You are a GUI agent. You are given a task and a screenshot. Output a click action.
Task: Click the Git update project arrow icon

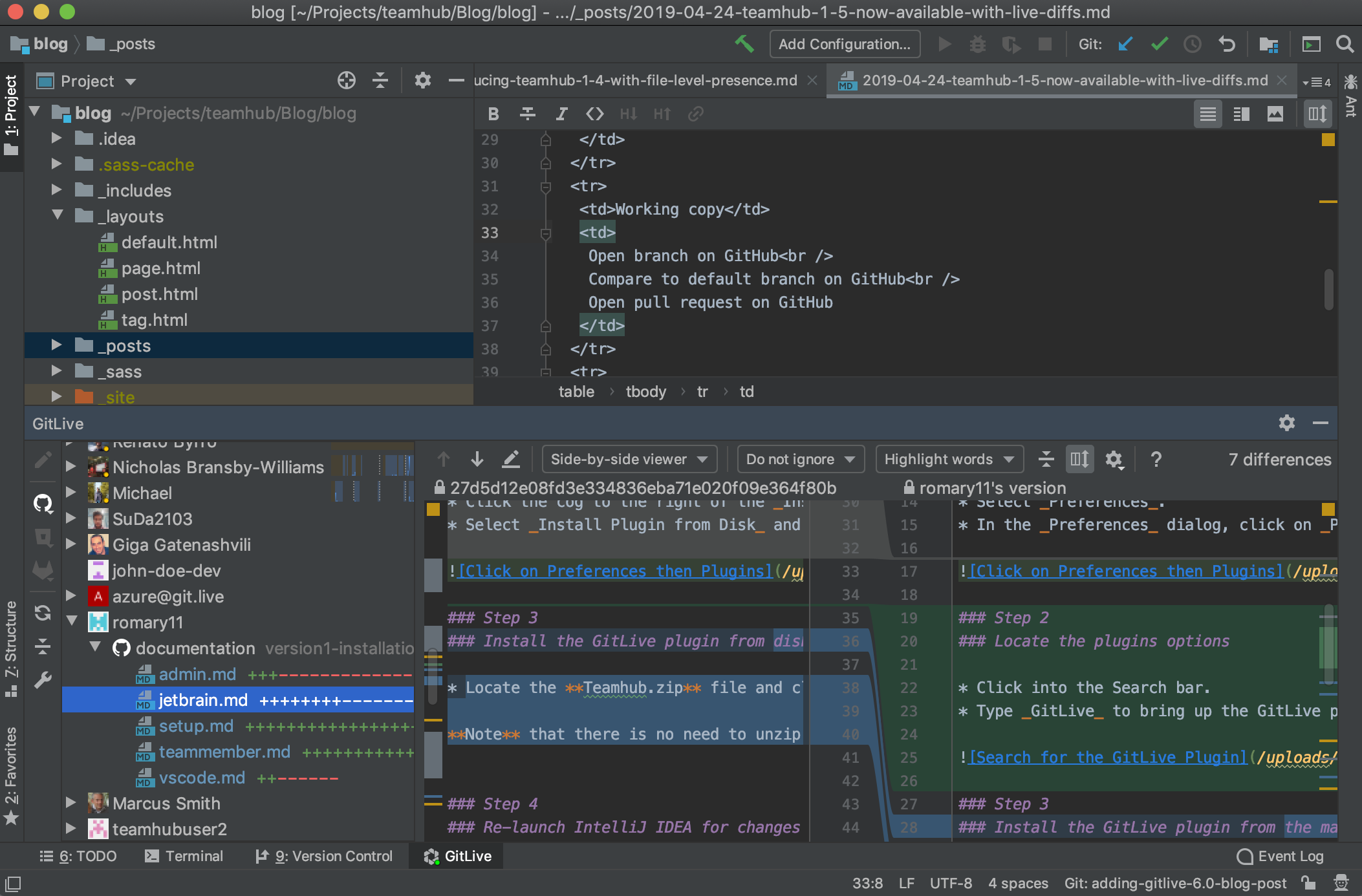1125,44
